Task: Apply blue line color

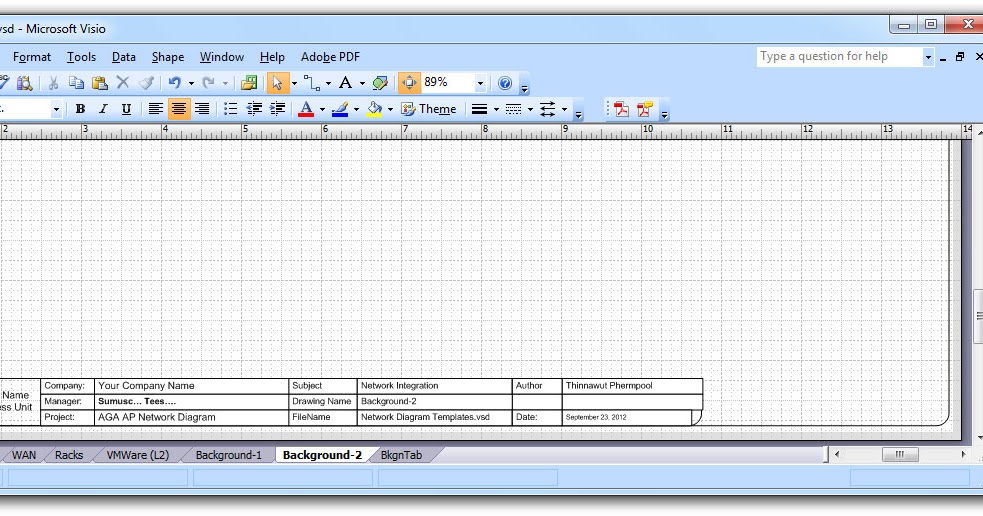Action: click(340, 109)
